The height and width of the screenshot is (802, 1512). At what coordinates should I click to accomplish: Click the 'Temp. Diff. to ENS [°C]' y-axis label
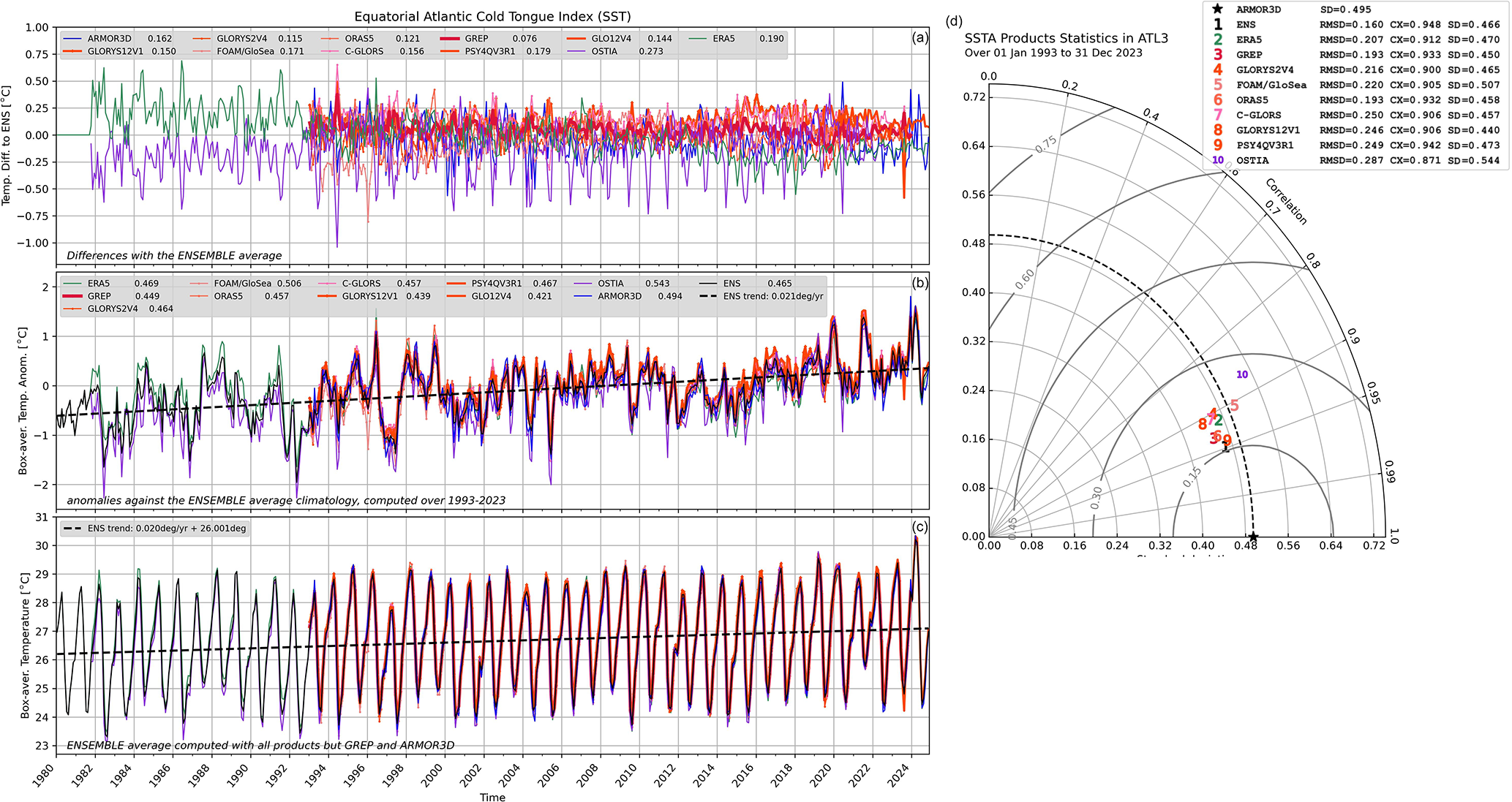point(7,145)
